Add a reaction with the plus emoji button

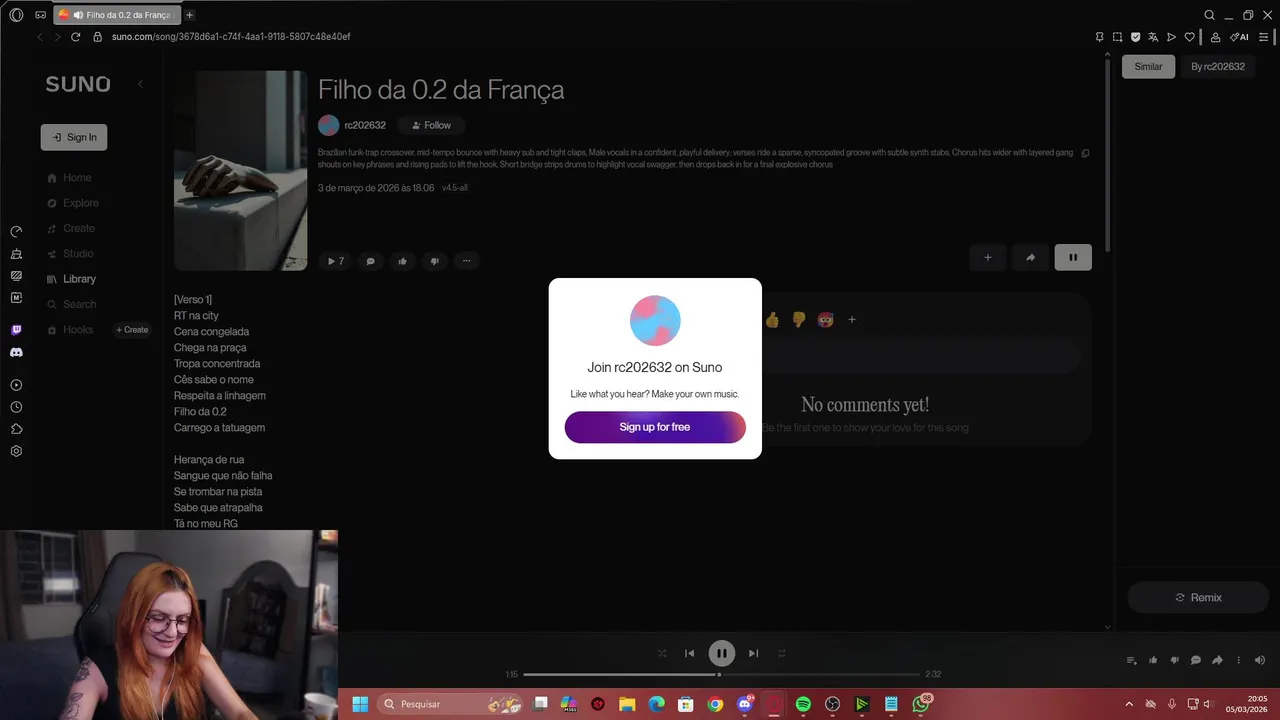852,320
